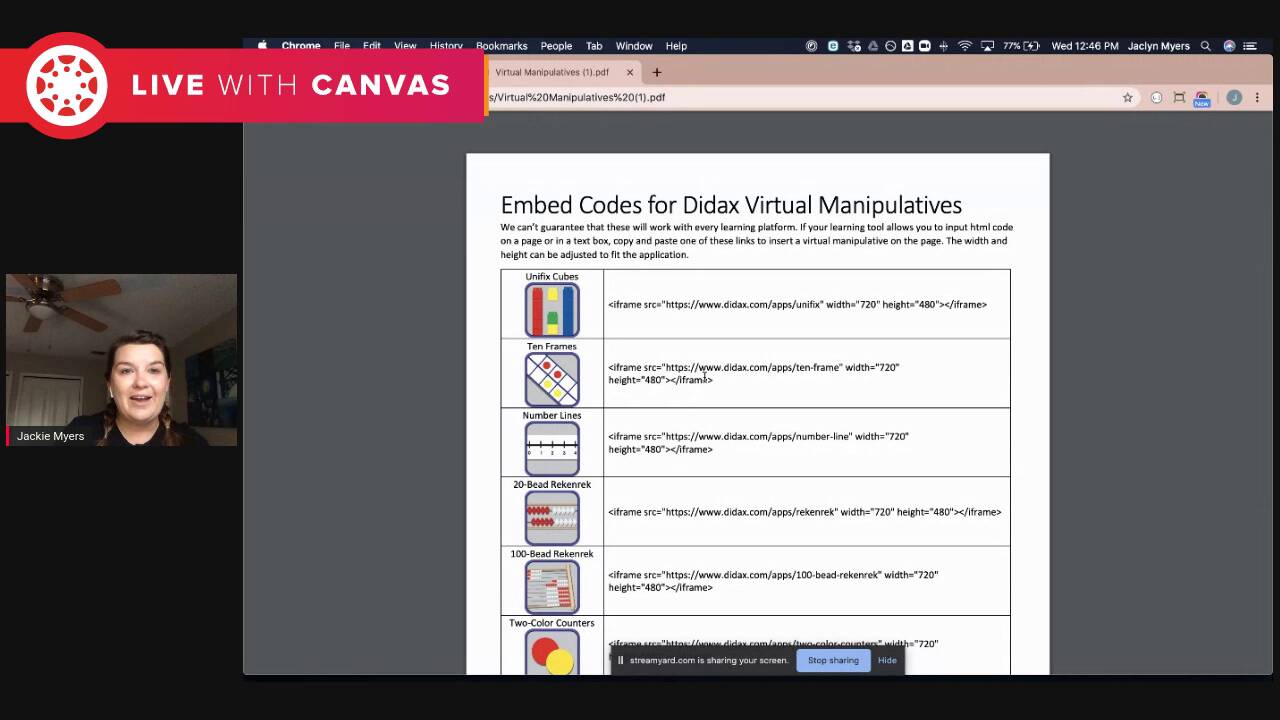Viewport: 1280px width, 720px height.
Task: Click the Wi-Fi status icon
Action: tap(964, 46)
